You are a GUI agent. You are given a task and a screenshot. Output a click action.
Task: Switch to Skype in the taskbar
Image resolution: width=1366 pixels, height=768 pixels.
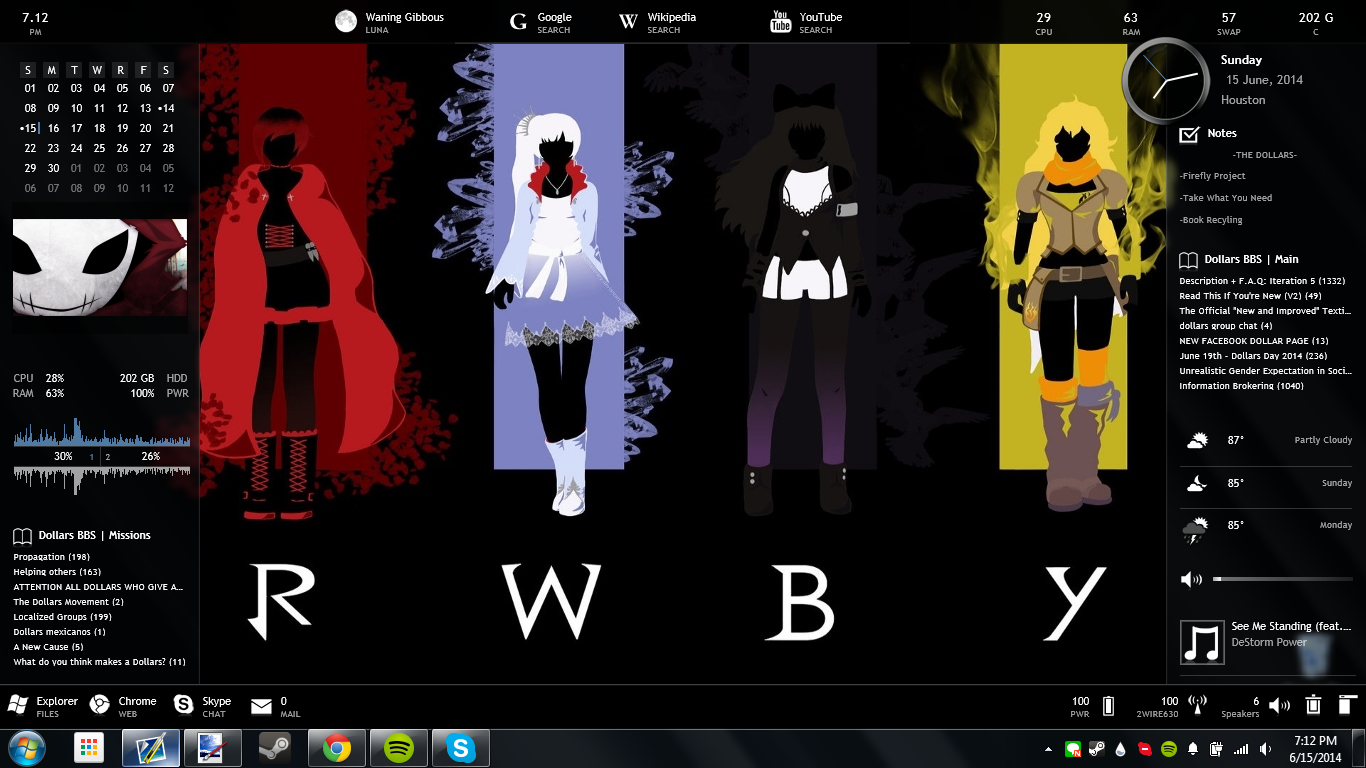(461, 748)
